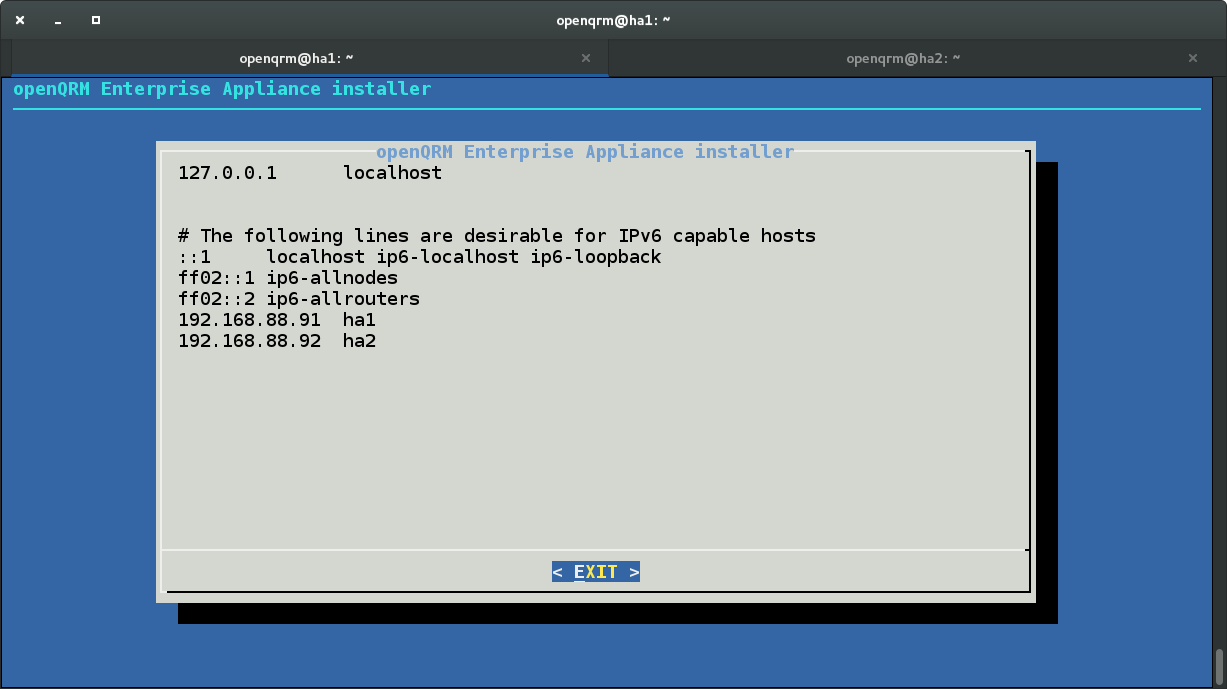Select the EXIT button in installer dialog
Viewport: 1227px width, 689px height.
click(596, 572)
